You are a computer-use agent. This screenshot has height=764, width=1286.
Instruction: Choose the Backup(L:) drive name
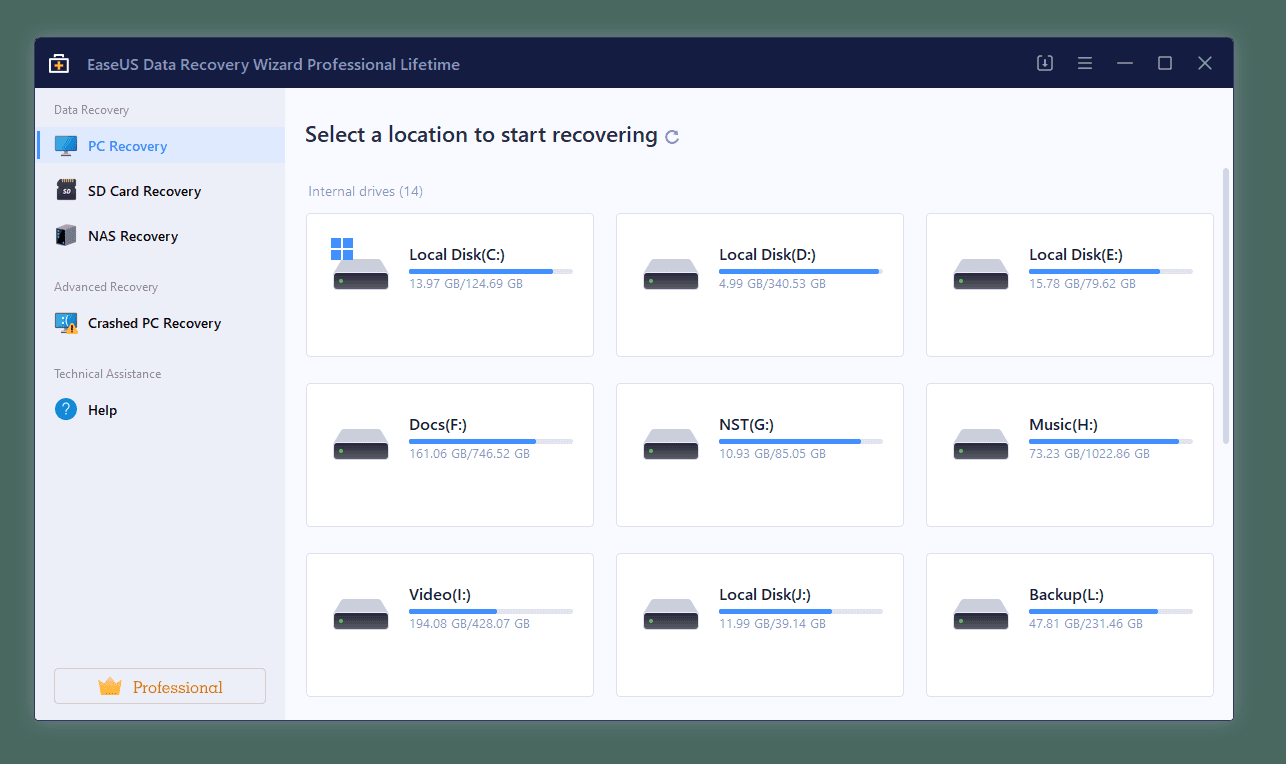[x=1066, y=595]
